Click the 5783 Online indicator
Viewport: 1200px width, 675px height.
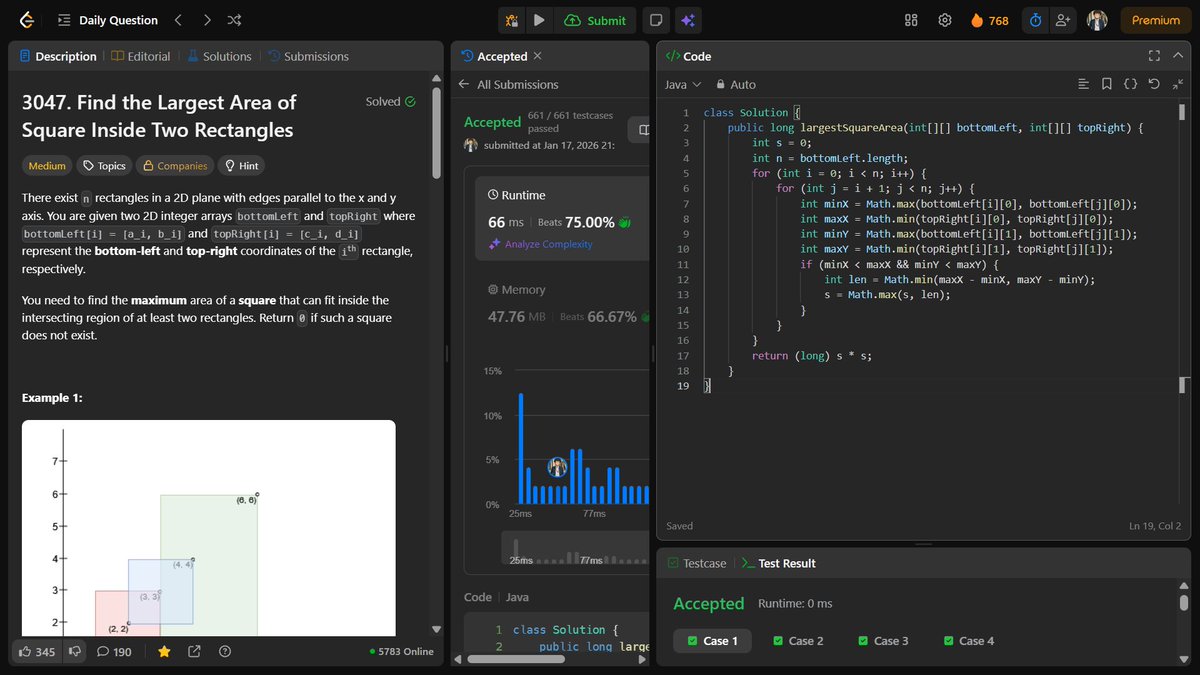tap(401, 651)
